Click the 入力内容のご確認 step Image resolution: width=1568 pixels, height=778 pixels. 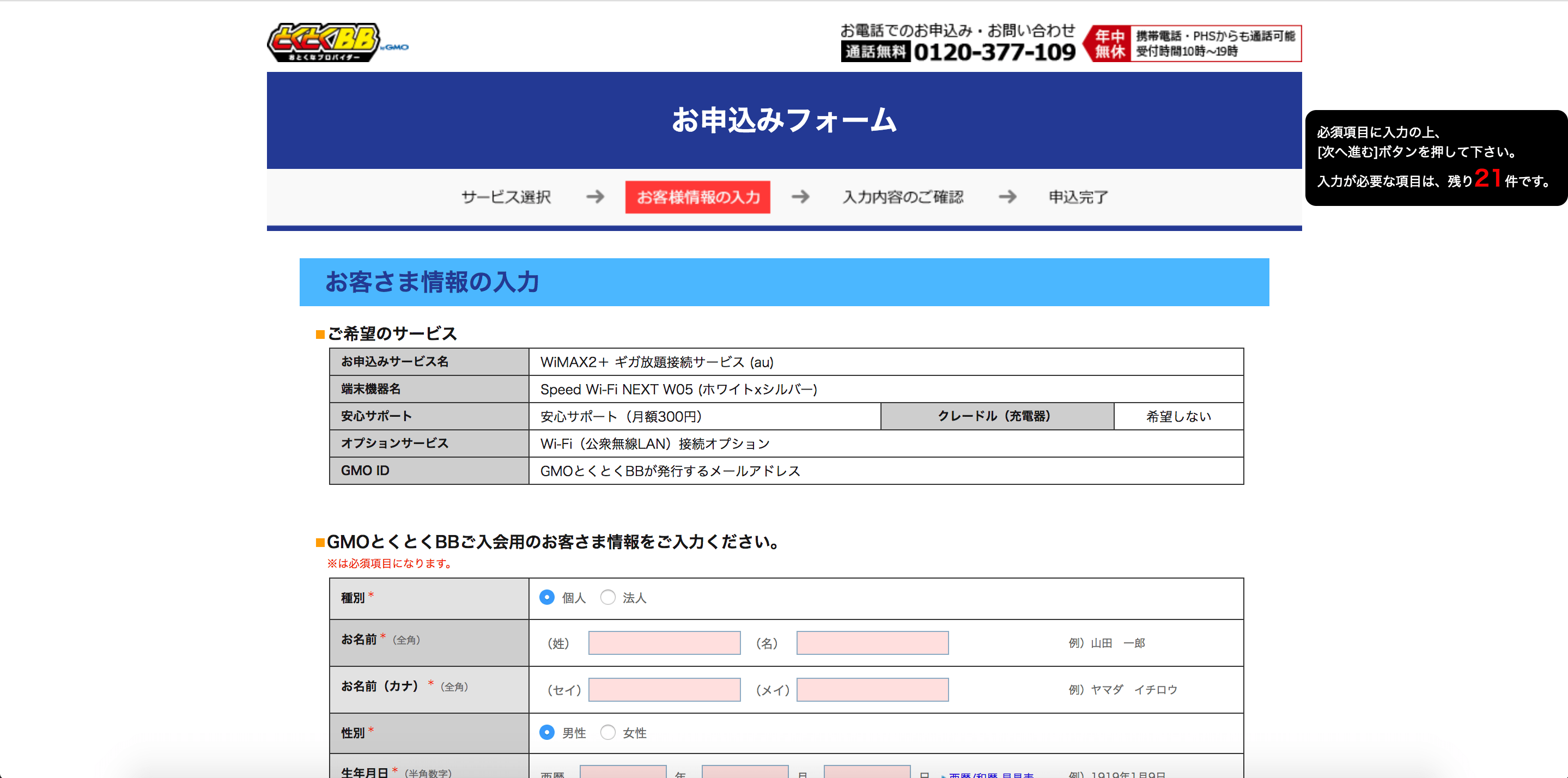(903, 197)
